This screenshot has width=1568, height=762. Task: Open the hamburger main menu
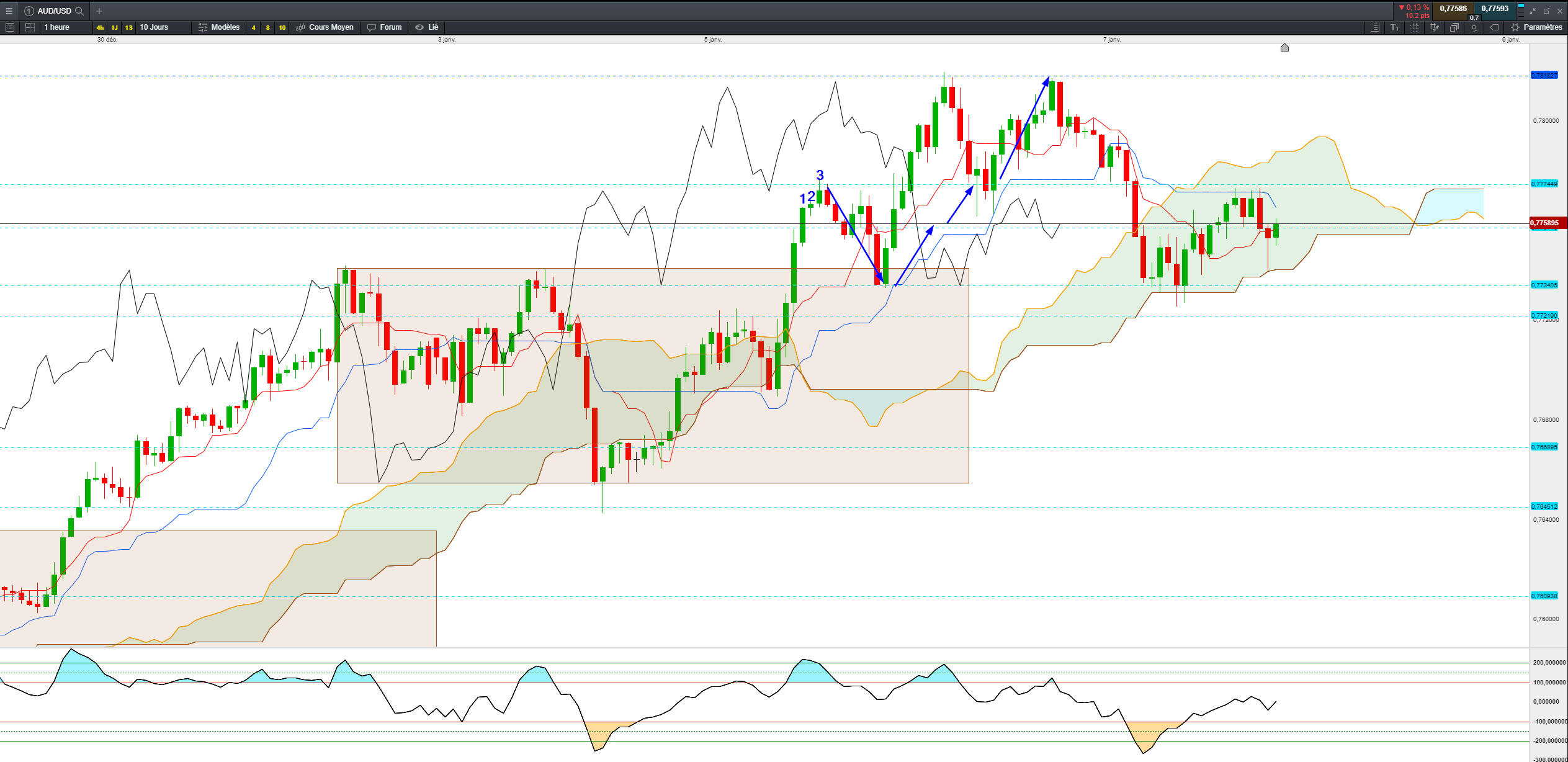(9, 11)
